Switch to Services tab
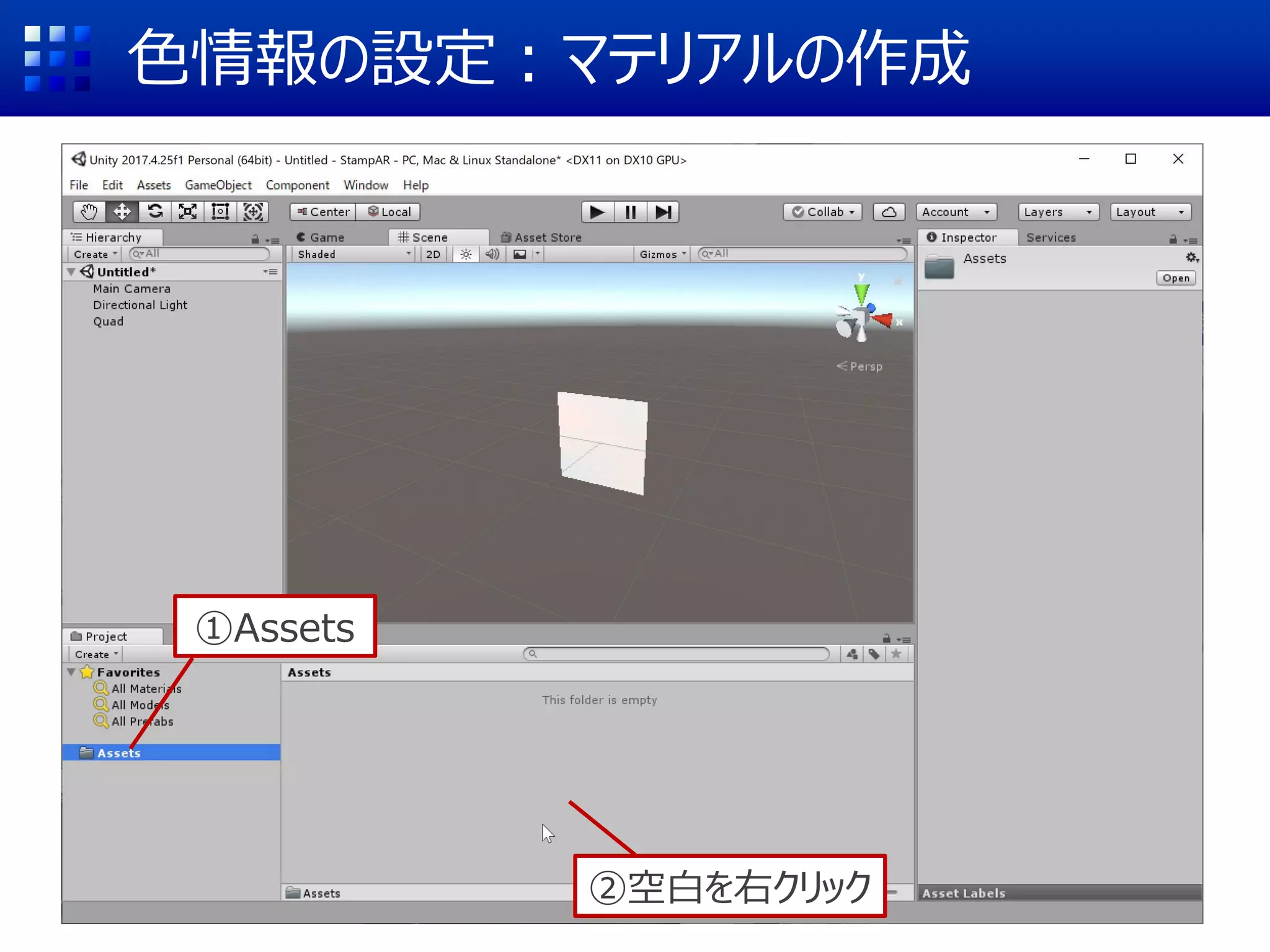The height and width of the screenshot is (952, 1270). pos(1050,237)
